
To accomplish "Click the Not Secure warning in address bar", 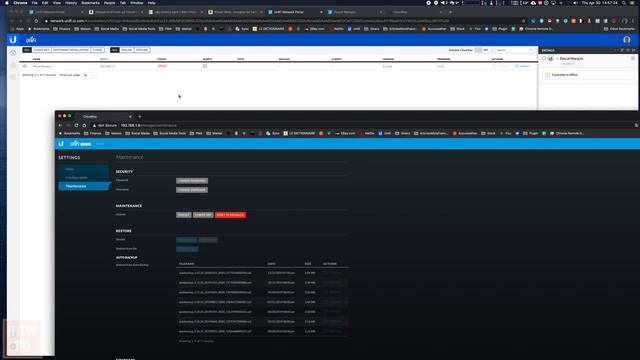I will [104, 125].
